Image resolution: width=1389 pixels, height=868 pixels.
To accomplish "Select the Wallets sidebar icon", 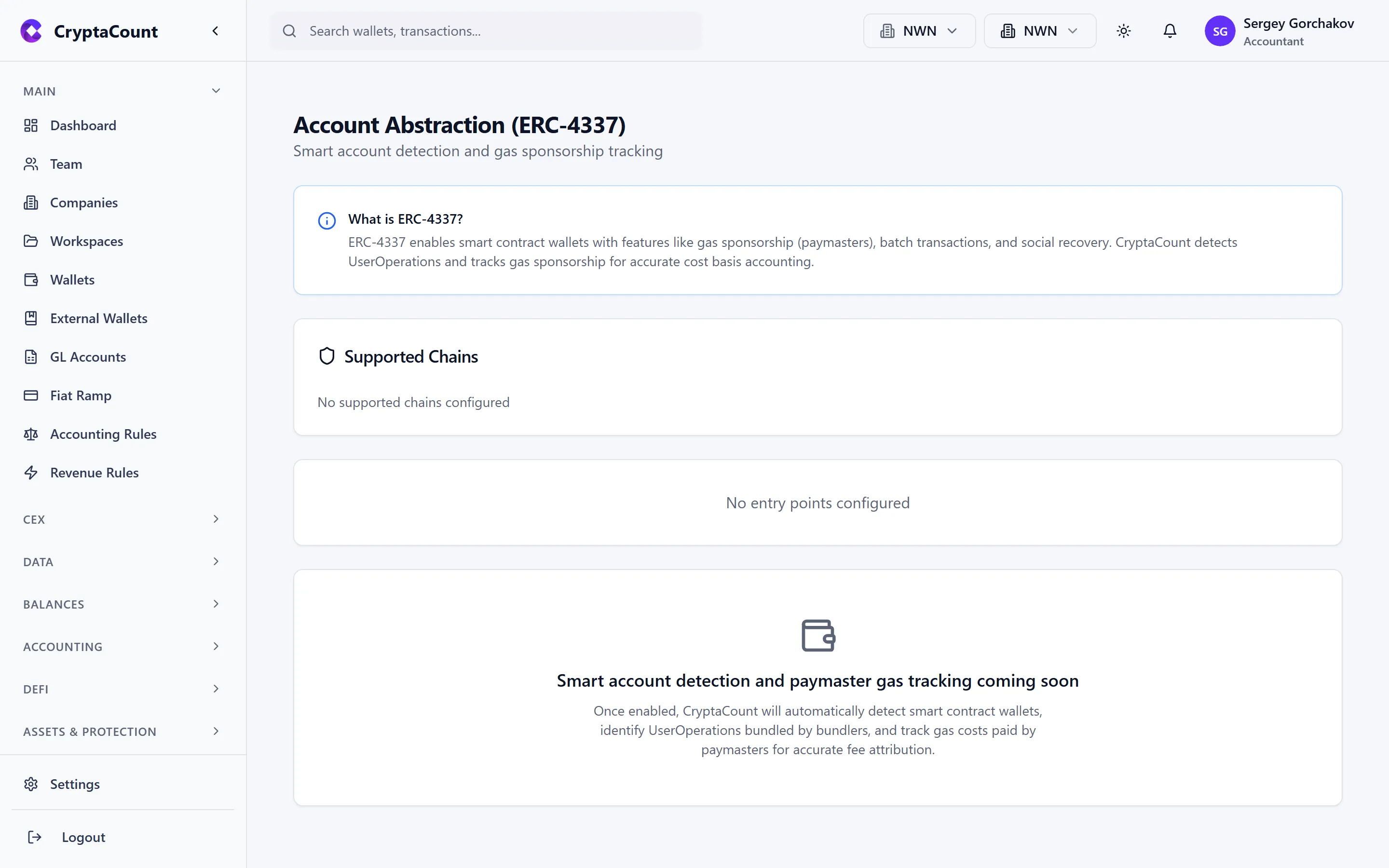I will [31, 280].
